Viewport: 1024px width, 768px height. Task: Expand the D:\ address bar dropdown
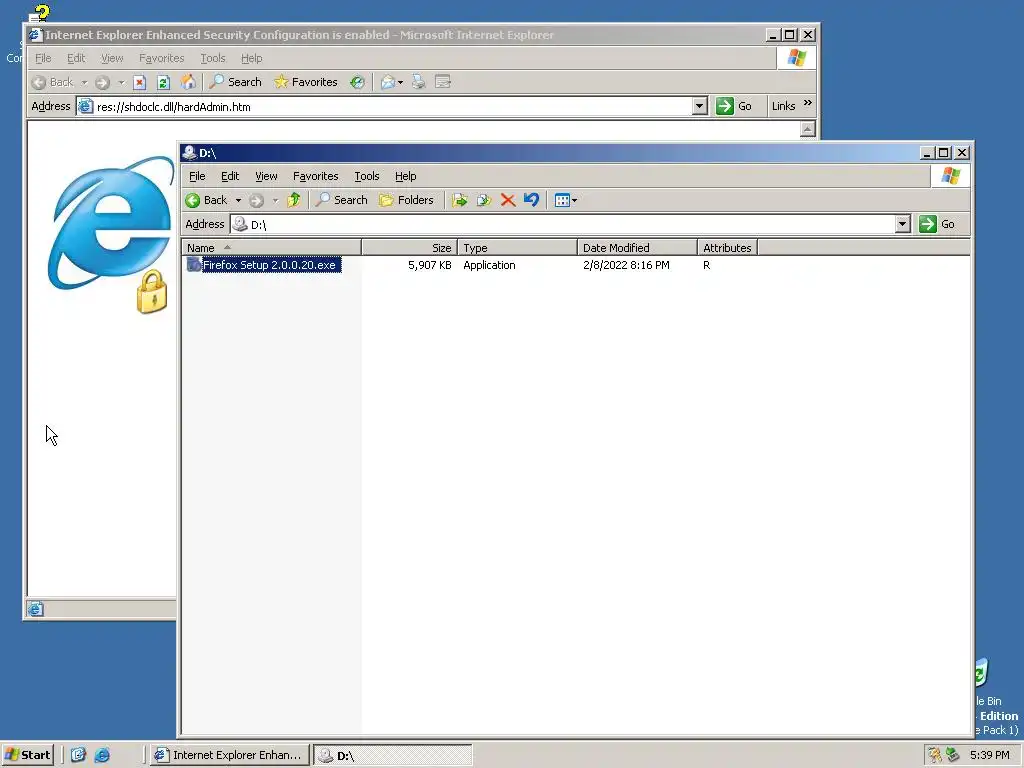903,224
